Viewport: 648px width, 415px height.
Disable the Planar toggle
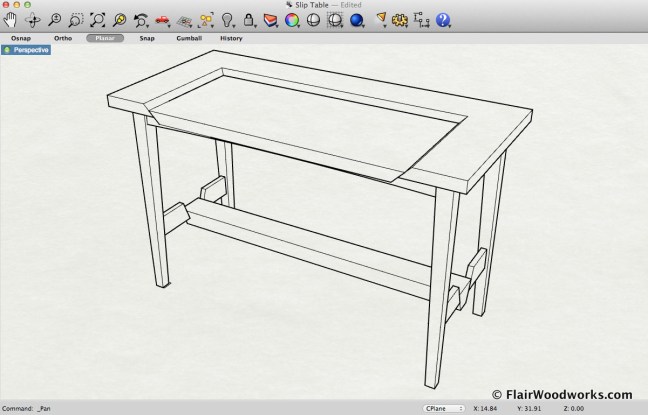coord(104,38)
